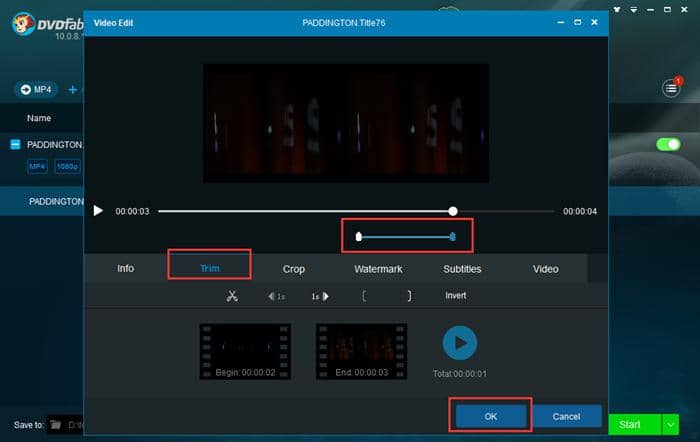Screen dimensions: 700x442
Task: Open the task queue list icon
Action: 671,88
